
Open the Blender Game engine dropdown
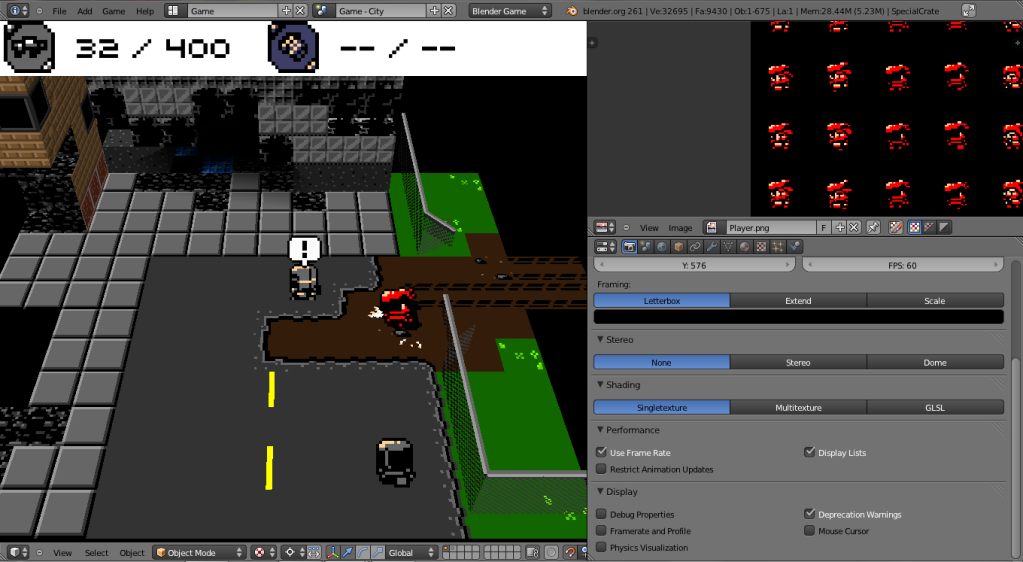[510, 10]
